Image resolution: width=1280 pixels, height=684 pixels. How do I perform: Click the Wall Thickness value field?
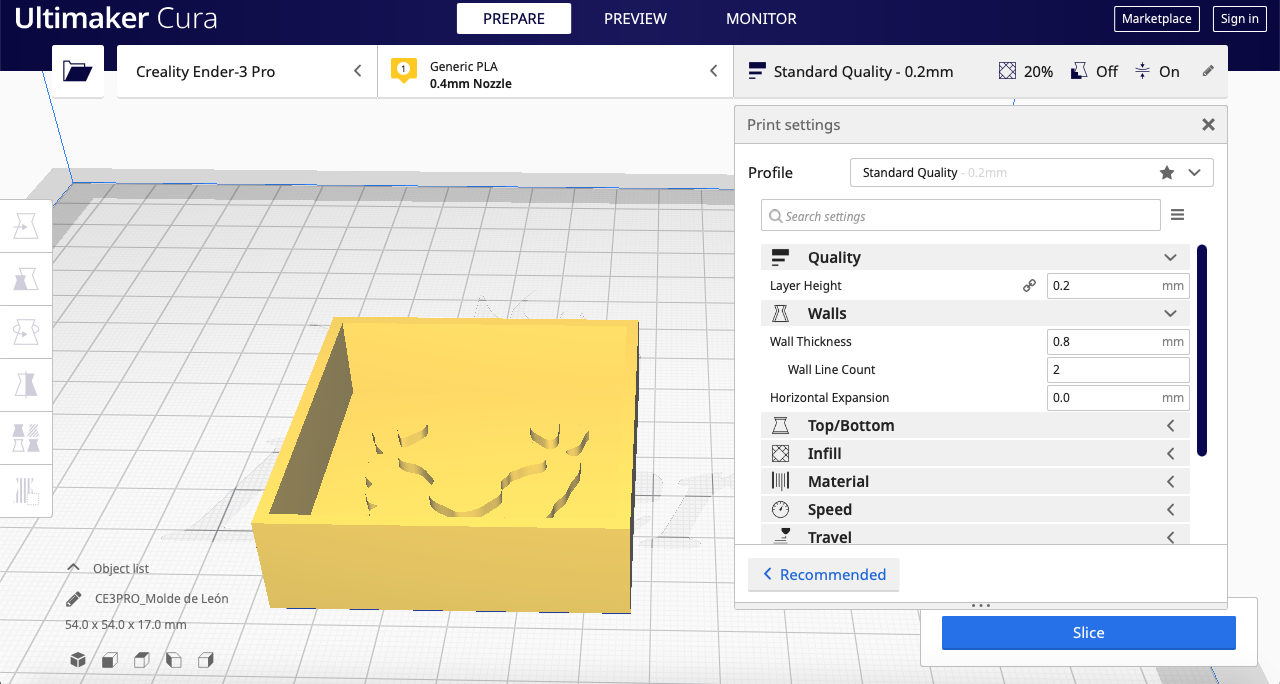pos(1118,341)
